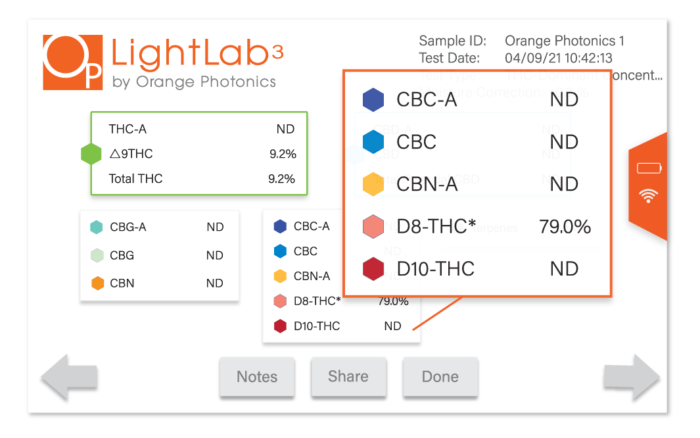
Task: Go to previous page with left arrow
Action: click(x=69, y=377)
